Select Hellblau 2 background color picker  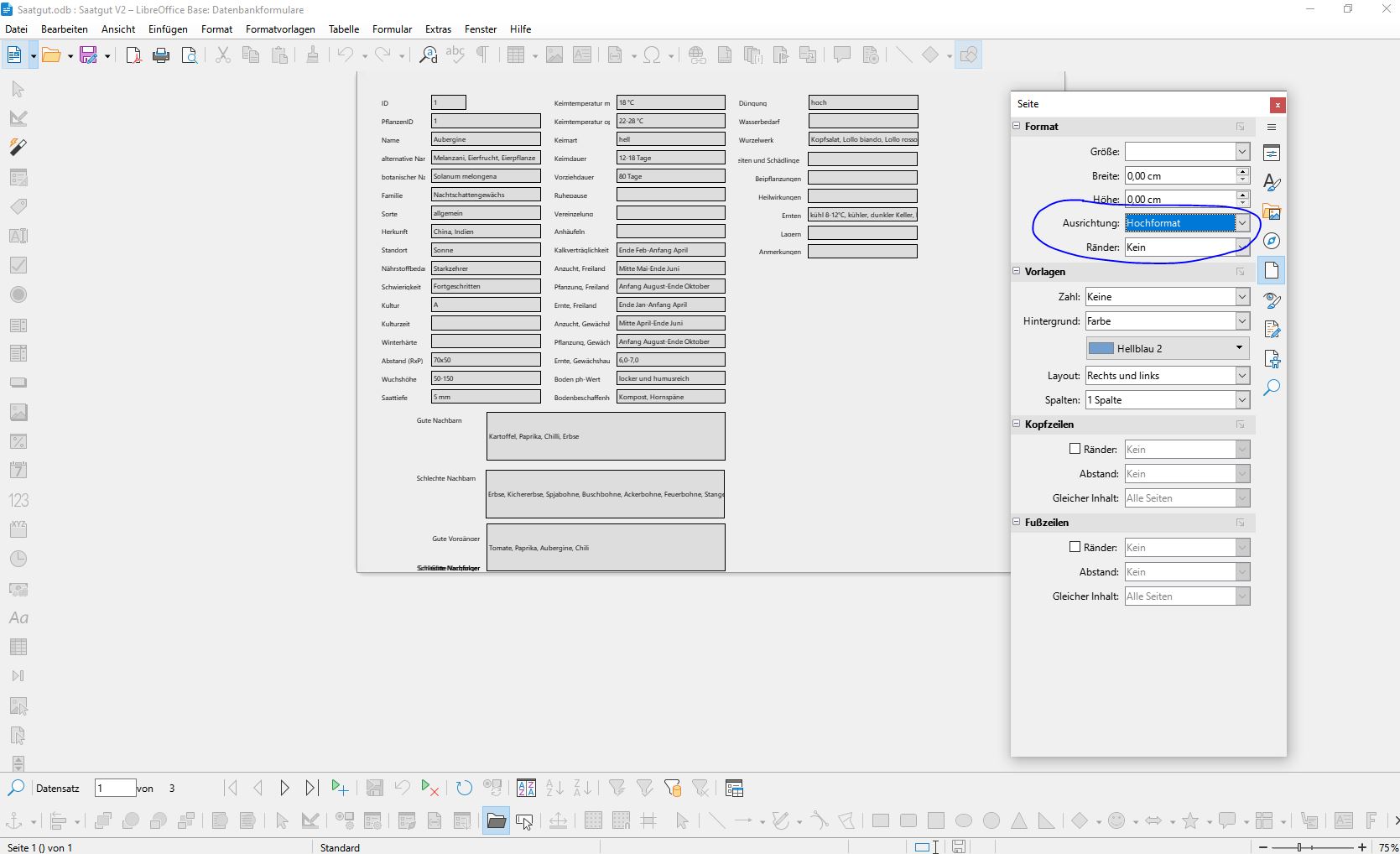coord(1167,348)
